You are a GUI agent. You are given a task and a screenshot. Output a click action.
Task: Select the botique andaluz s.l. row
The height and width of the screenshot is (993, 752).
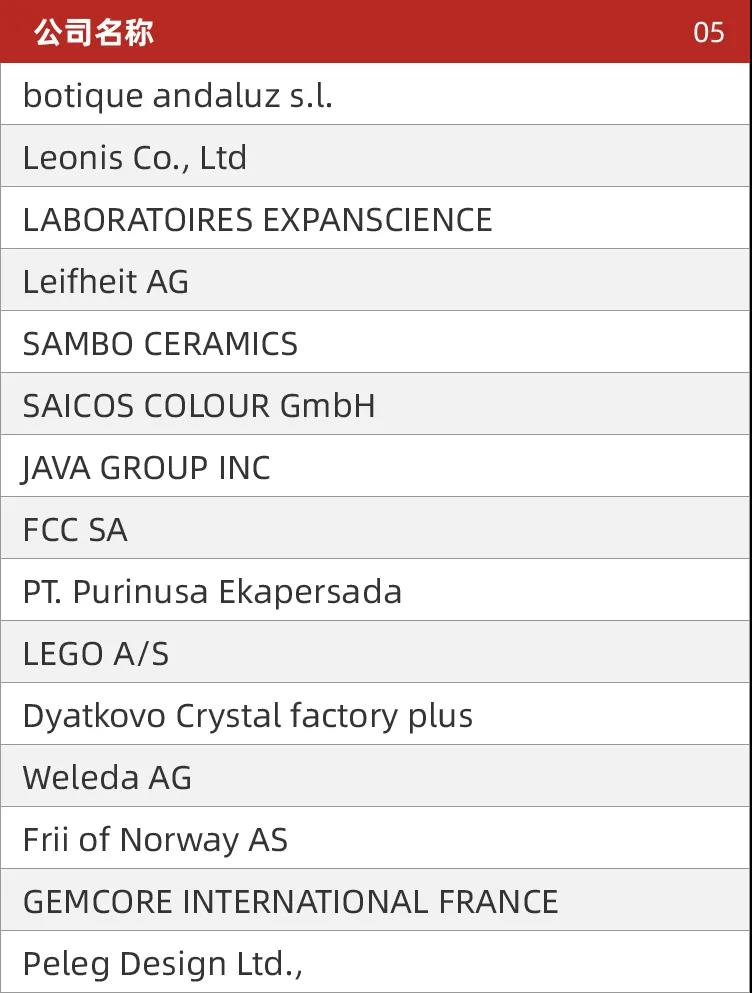coord(376,94)
